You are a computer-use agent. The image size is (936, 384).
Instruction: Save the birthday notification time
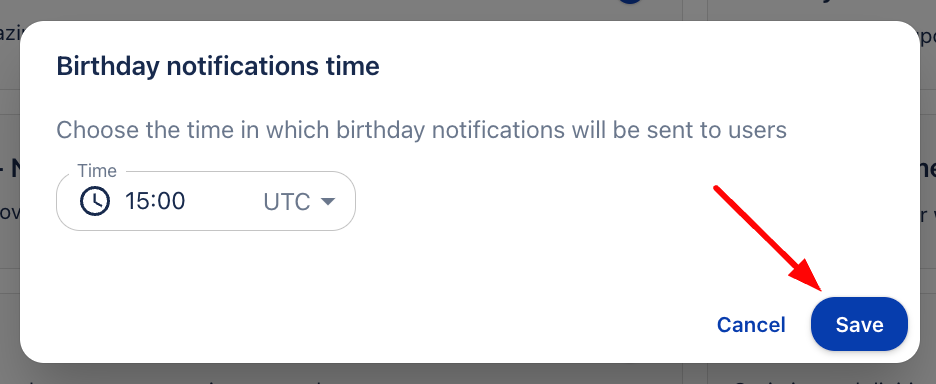pos(859,324)
